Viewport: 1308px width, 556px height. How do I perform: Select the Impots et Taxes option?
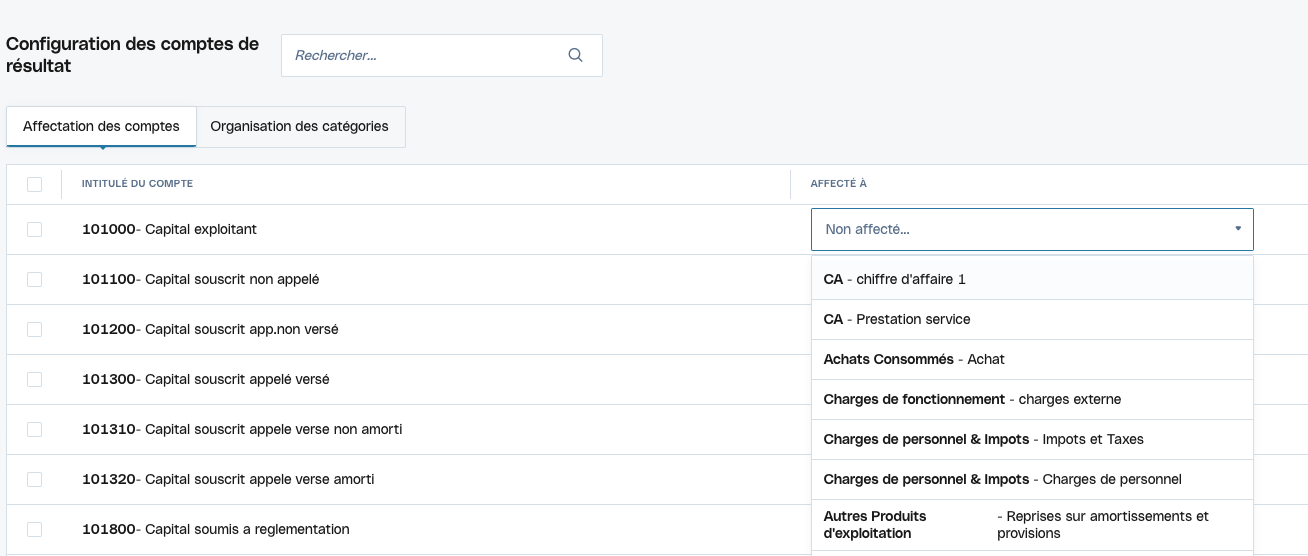click(x=1031, y=439)
